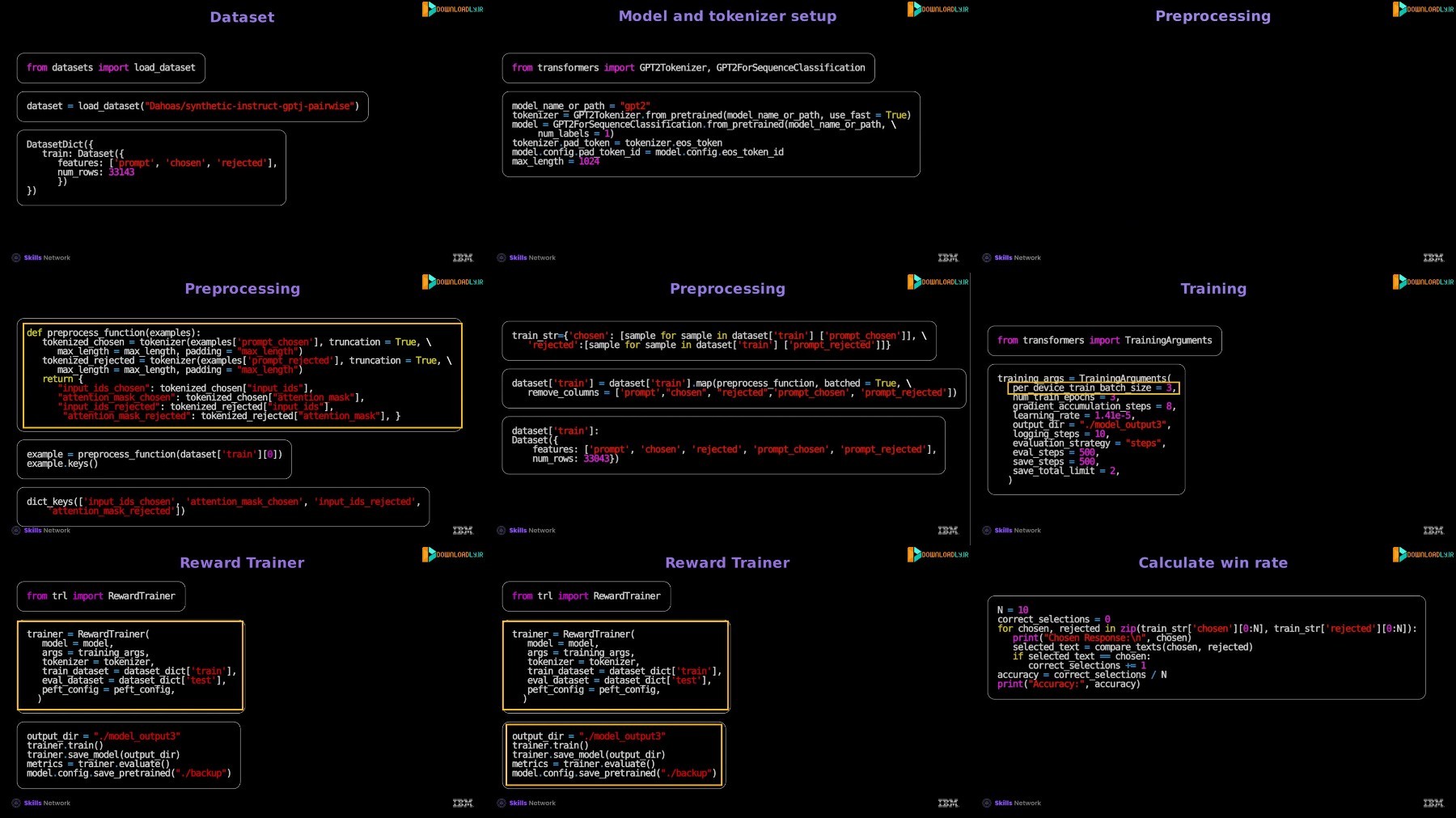Screen dimensions: 1456x818
Task: Click the features list with 'prompt', 'chosen', 'rejected'
Action: [x=167, y=163]
